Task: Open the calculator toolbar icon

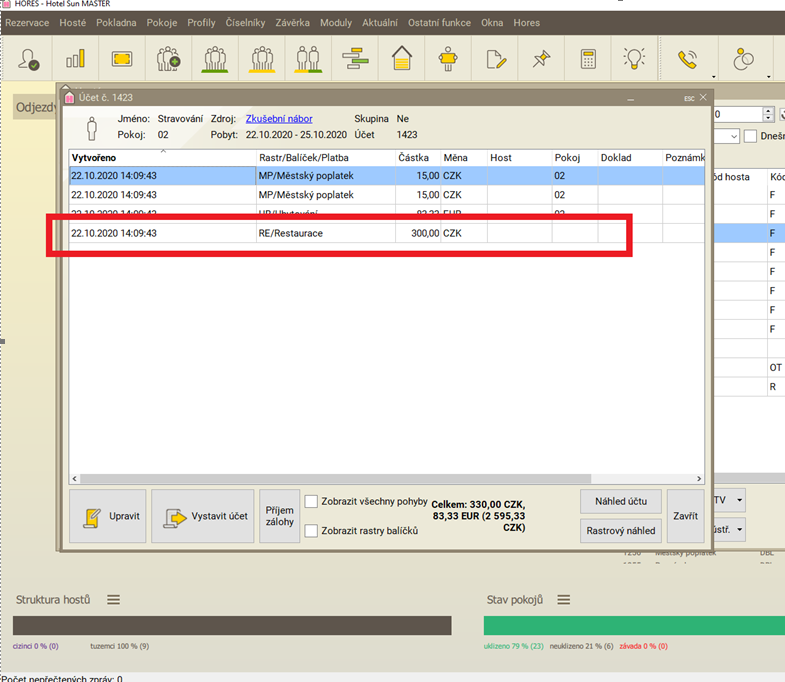Action: pyautogui.click(x=588, y=59)
